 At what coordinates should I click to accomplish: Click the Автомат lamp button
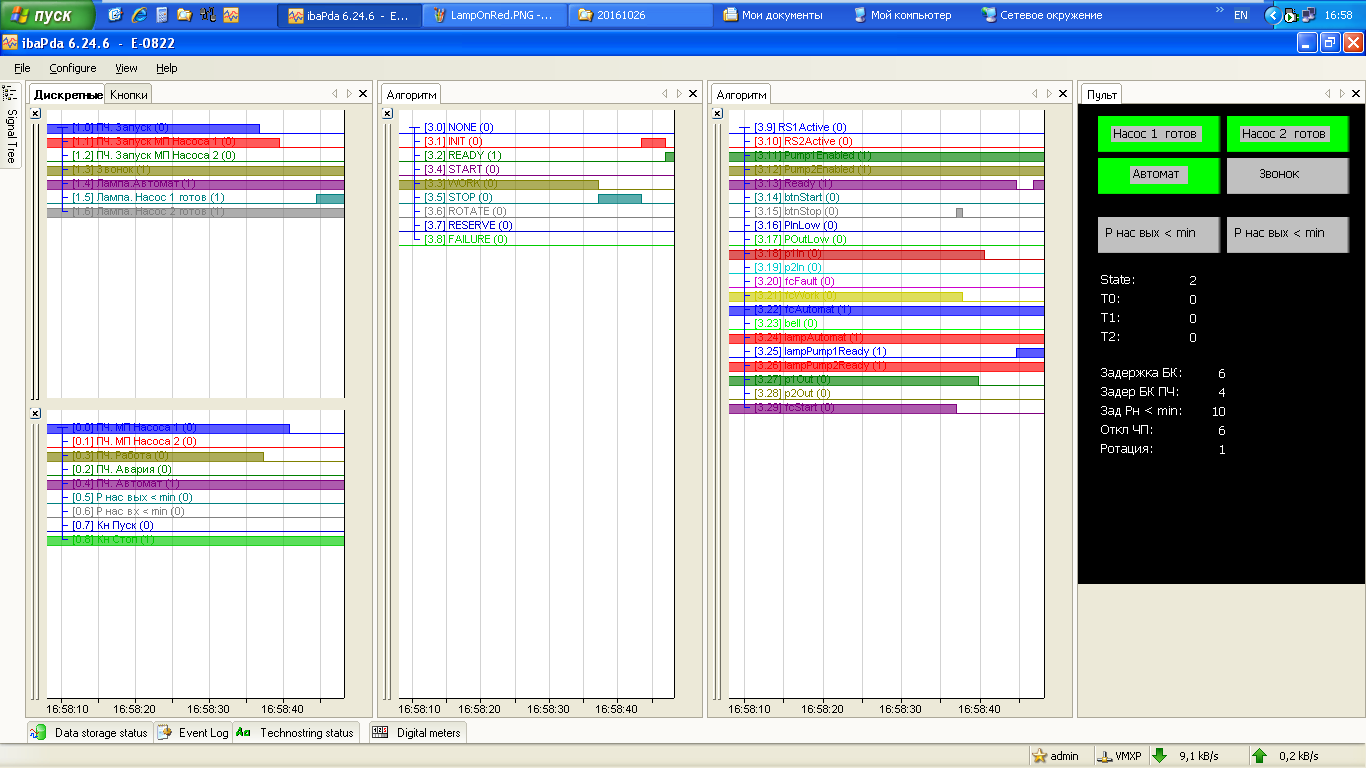pyautogui.click(x=1159, y=175)
